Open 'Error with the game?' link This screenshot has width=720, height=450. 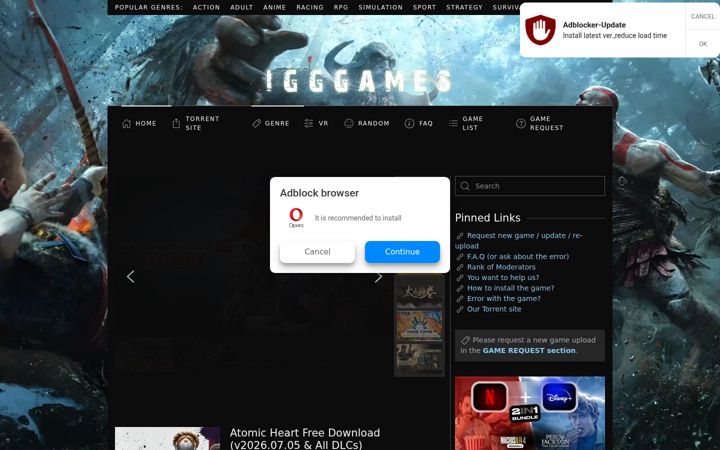tap(504, 299)
